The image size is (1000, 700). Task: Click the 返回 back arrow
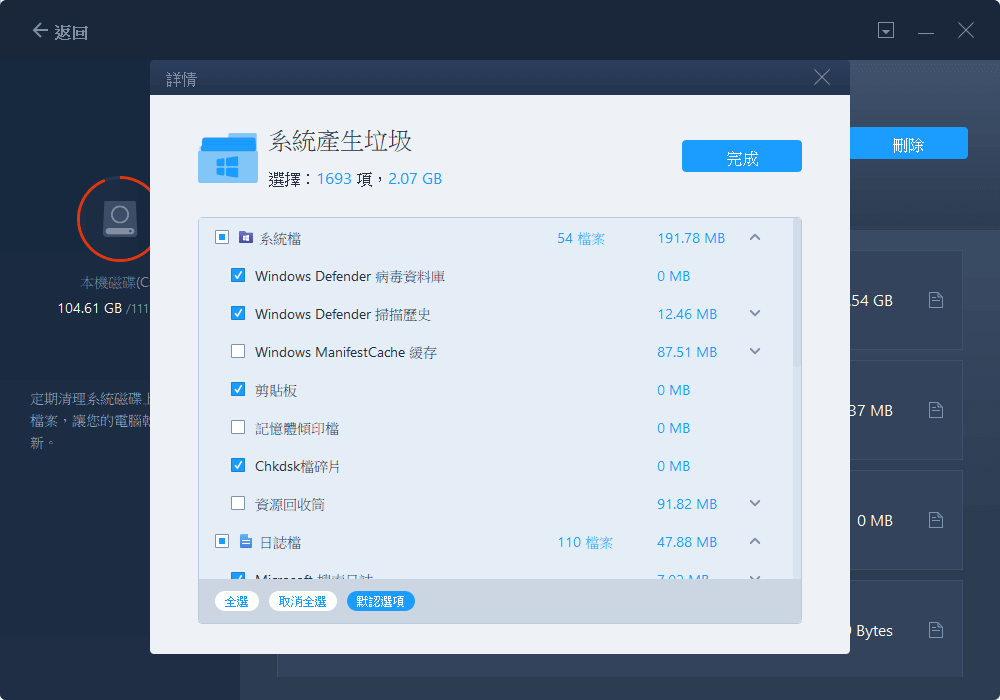click(x=38, y=30)
